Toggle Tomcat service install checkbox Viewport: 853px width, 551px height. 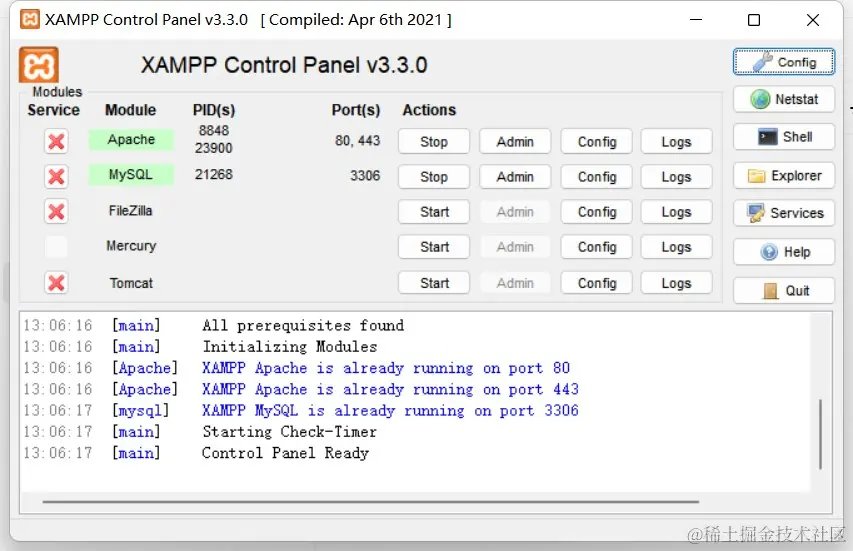56,283
